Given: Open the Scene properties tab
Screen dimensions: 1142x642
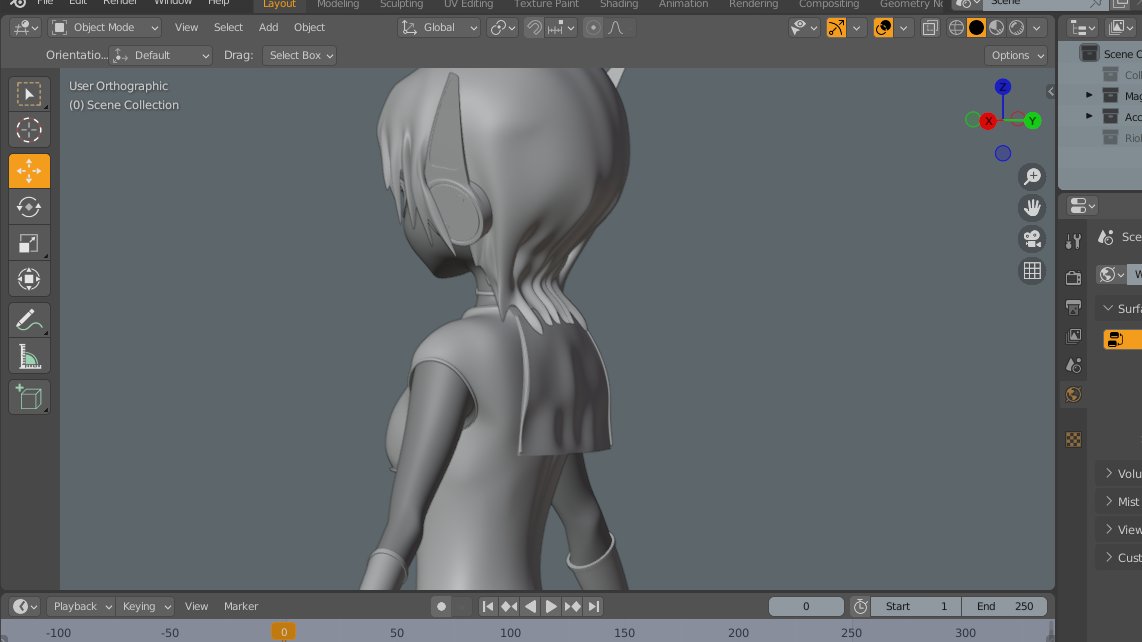Looking at the screenshot, I should pyautogui.click(x=1074, y=365).
